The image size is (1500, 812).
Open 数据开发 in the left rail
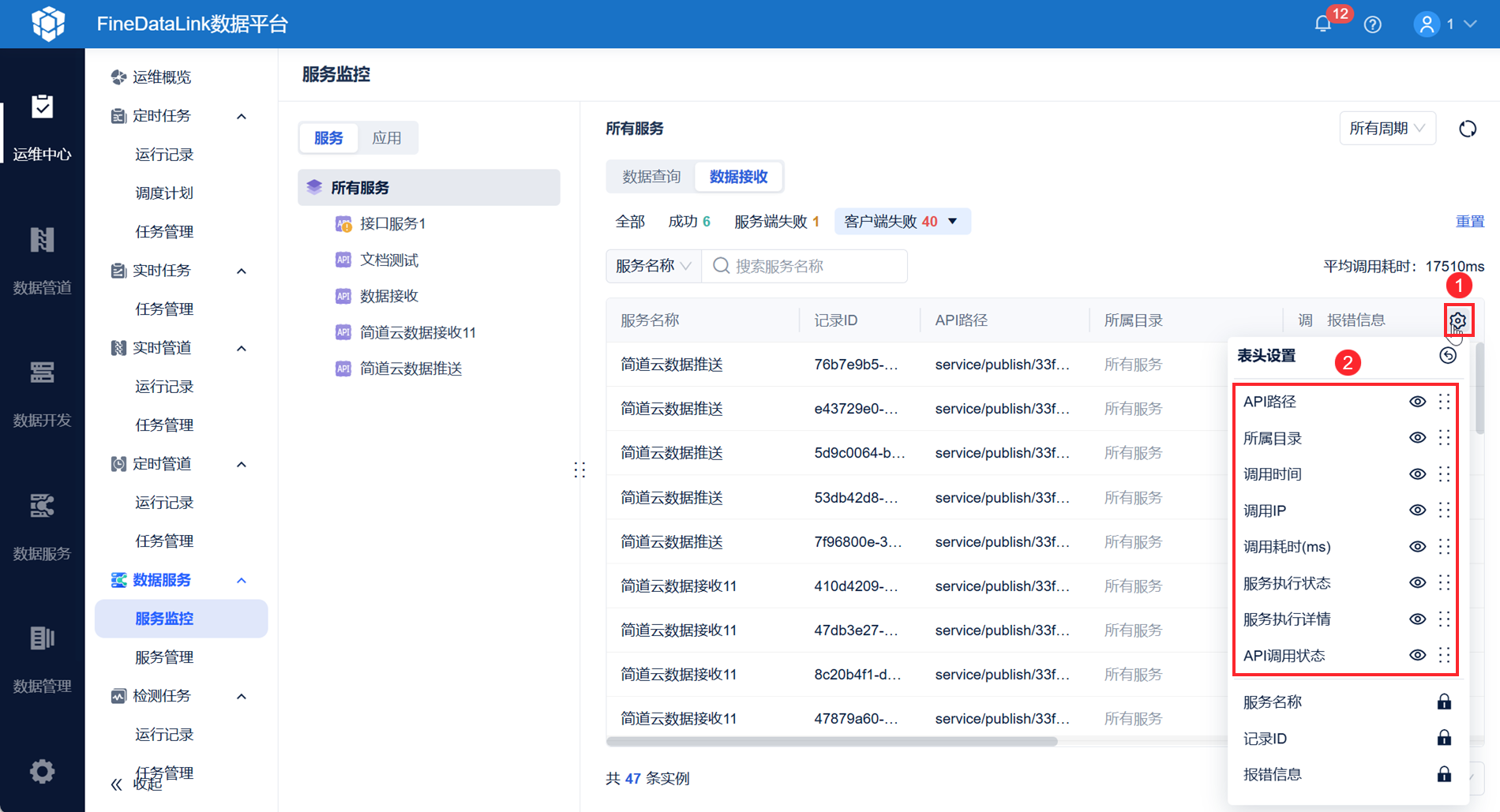coord(42,393)
